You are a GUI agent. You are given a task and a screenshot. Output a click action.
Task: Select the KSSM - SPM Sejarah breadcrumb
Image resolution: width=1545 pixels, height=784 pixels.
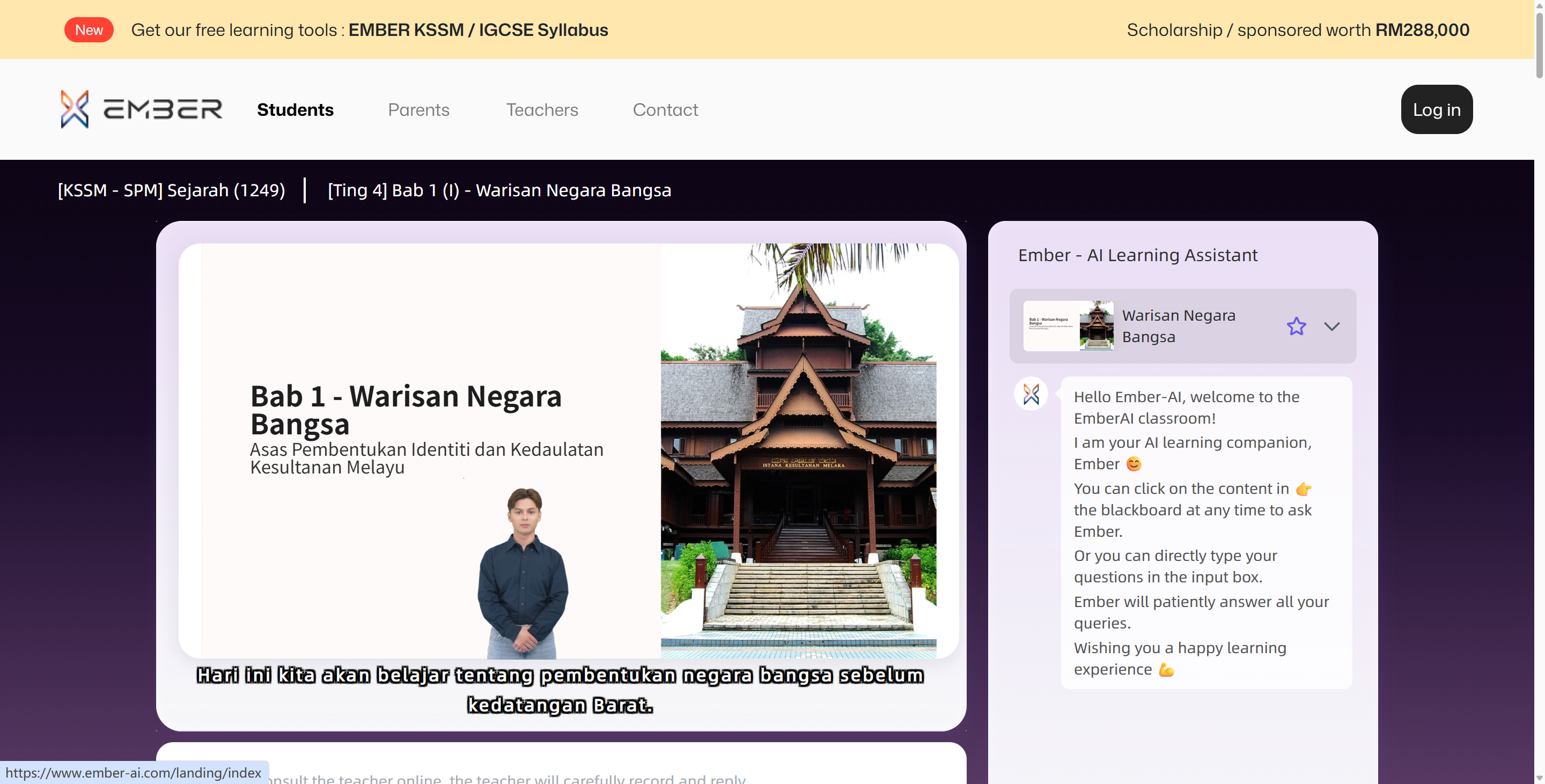coord(171,190)
